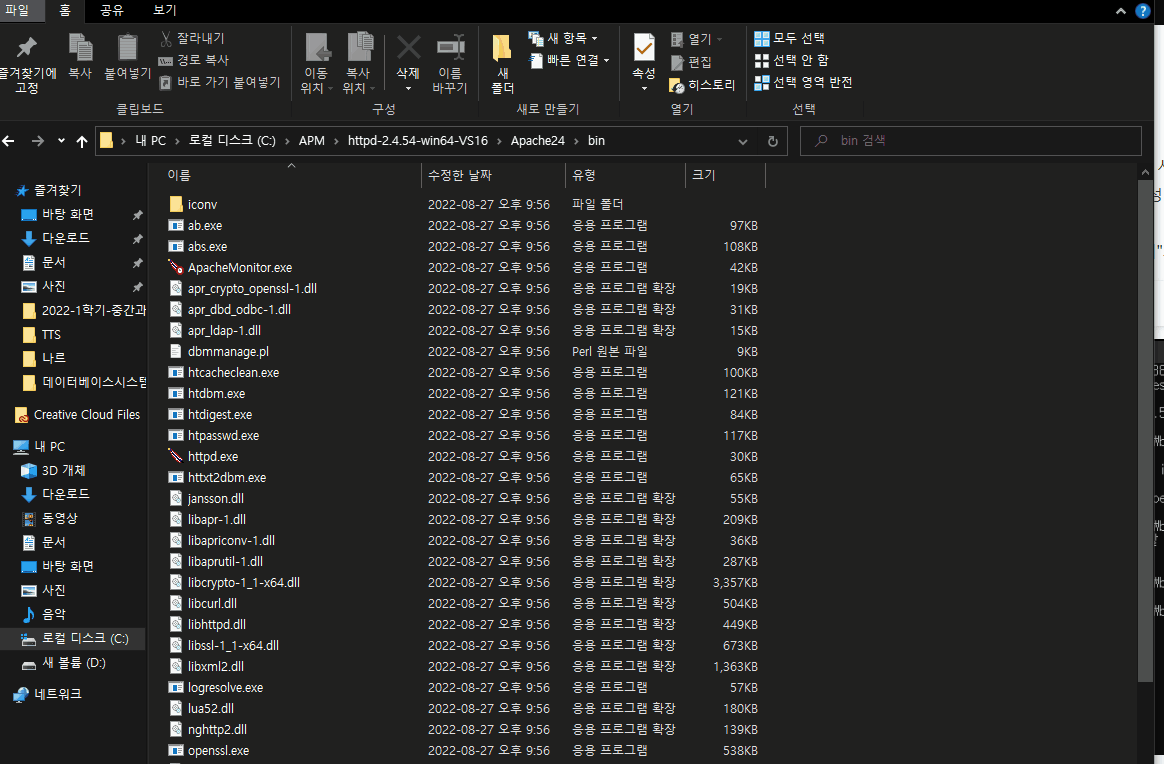Copy path with 경로 복사
1164x764 pixels.
(194, 60)
